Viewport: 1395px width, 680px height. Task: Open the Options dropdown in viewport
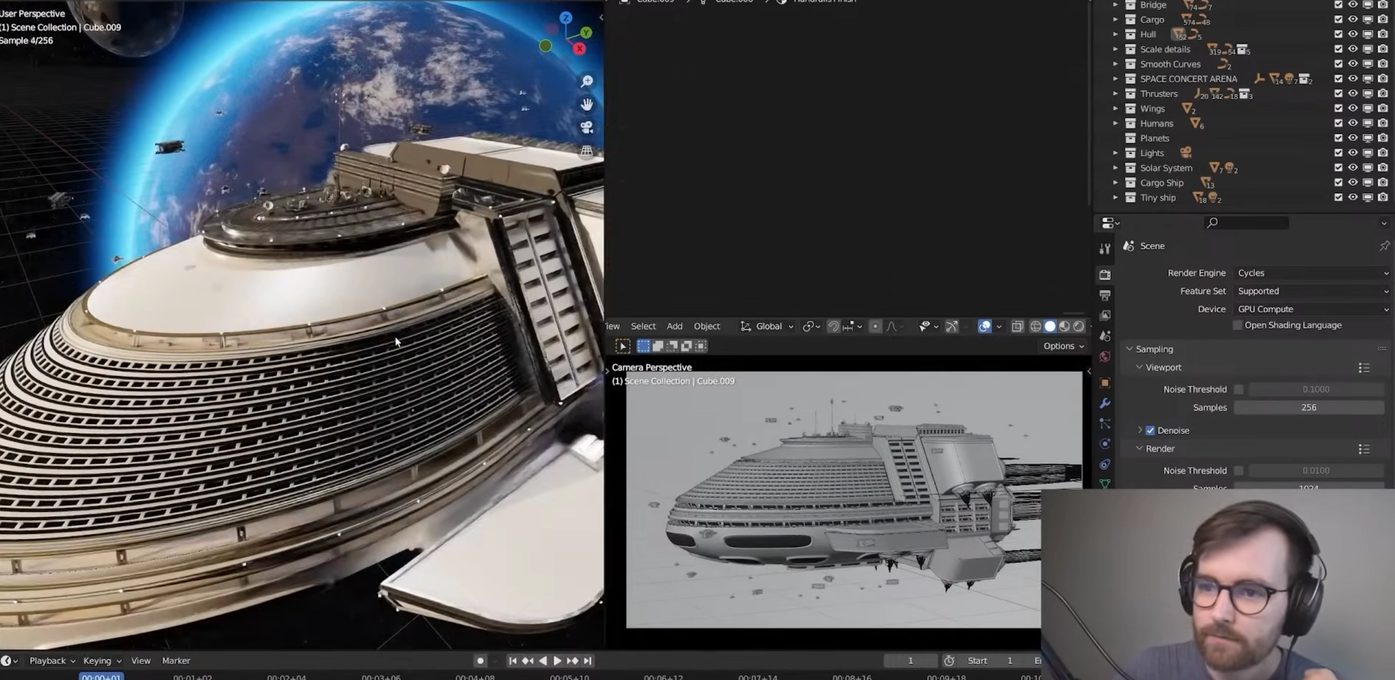1063,346
